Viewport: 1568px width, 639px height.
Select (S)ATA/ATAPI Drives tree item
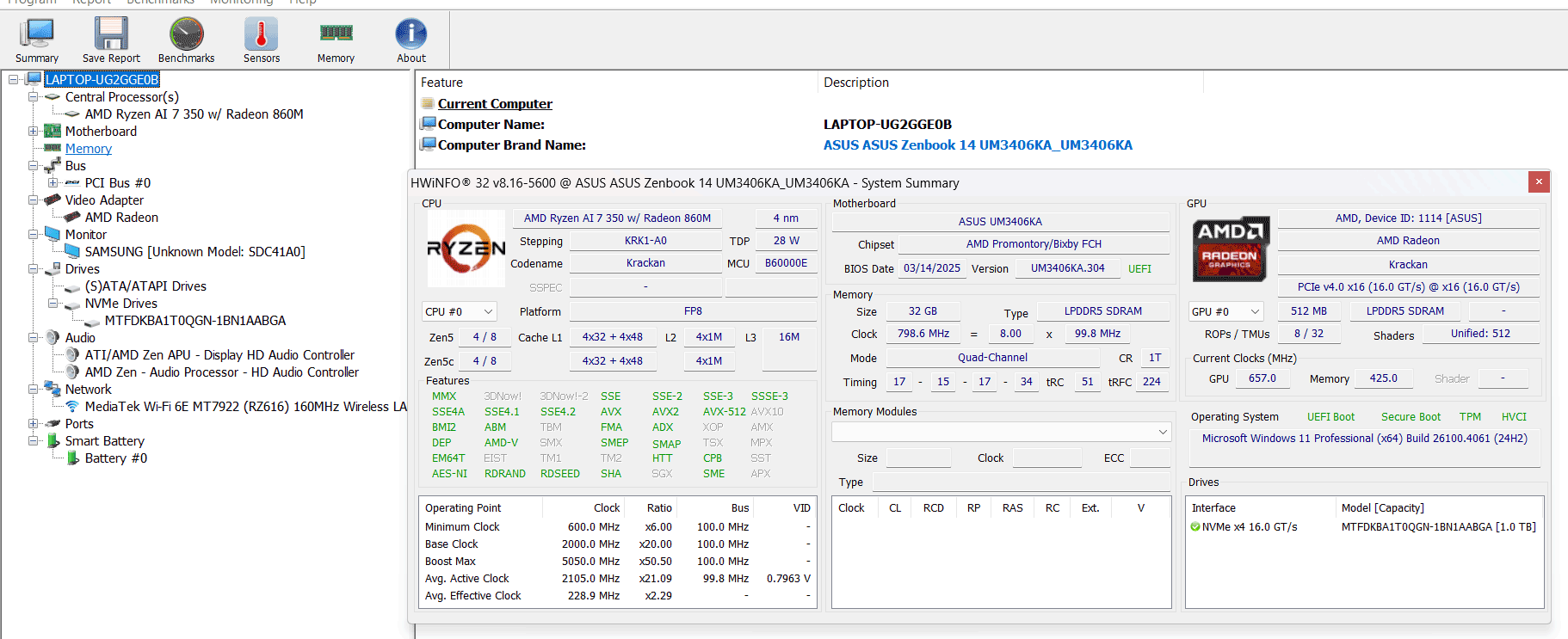(145, 286)
